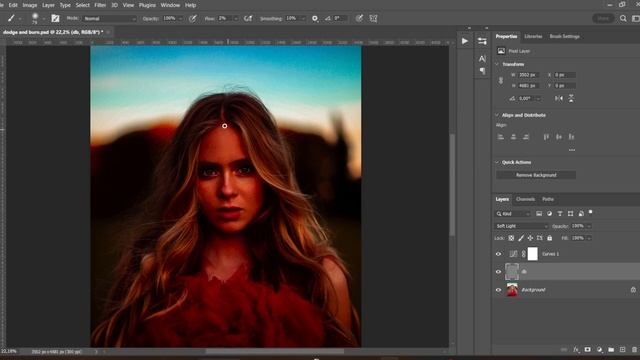
Task: Click the align left edges icon
Action: [x=501, y=137]
